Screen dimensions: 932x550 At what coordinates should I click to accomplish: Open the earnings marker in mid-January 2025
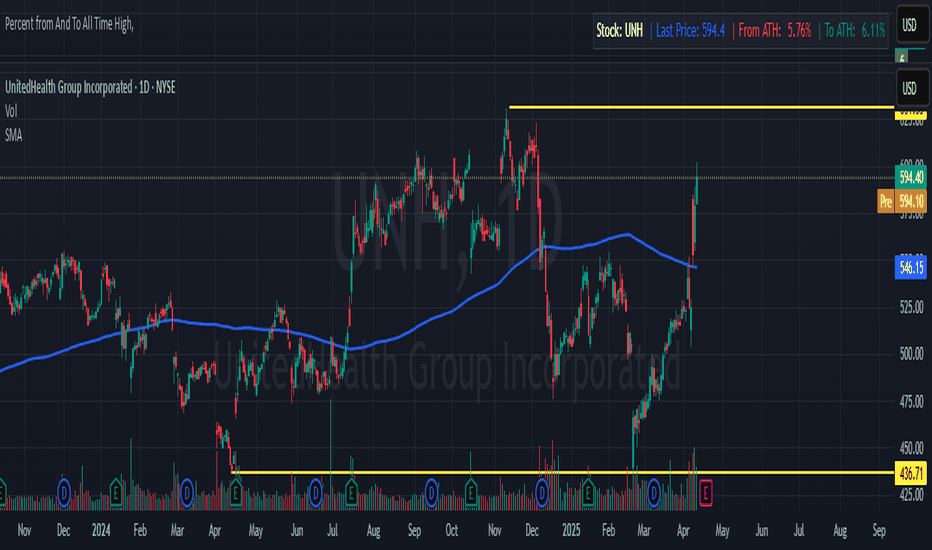click(588, 493)
